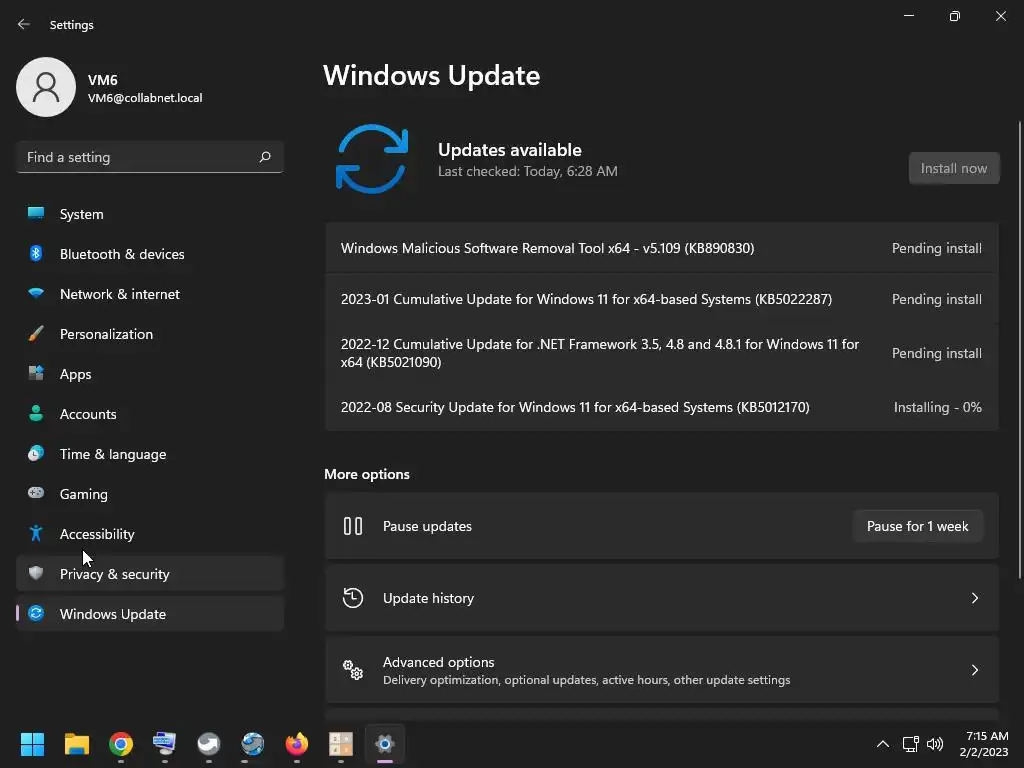Show hidden tray icons chevron
This screenshot has width=1024, height=768.
tap(882, 744)
